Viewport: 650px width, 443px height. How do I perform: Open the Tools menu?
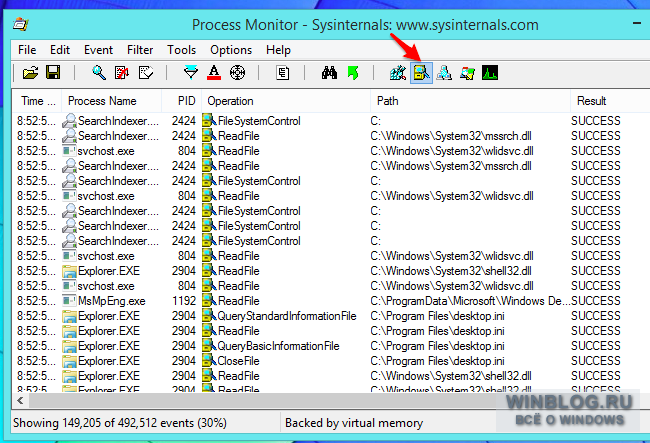pos(182,50)
